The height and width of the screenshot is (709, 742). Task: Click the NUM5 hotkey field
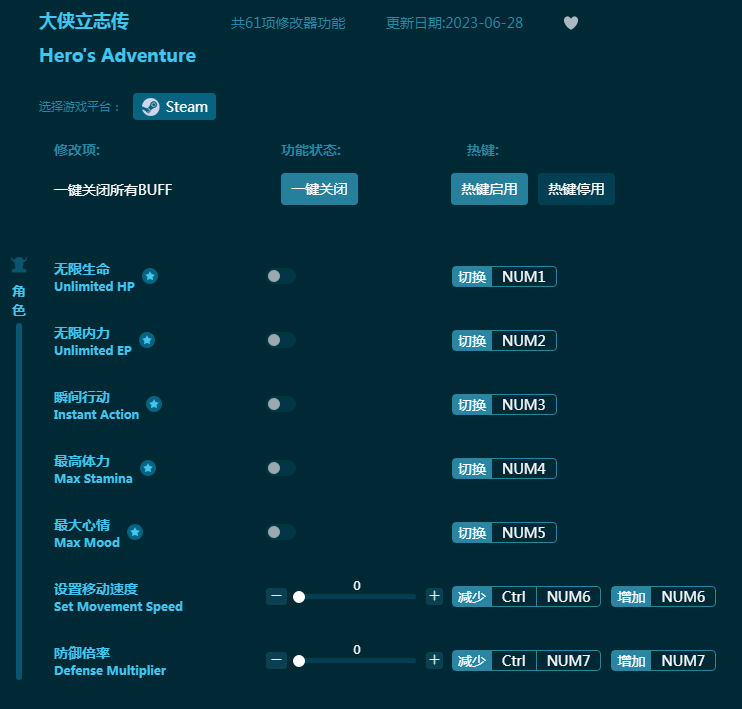pos(524,532)
